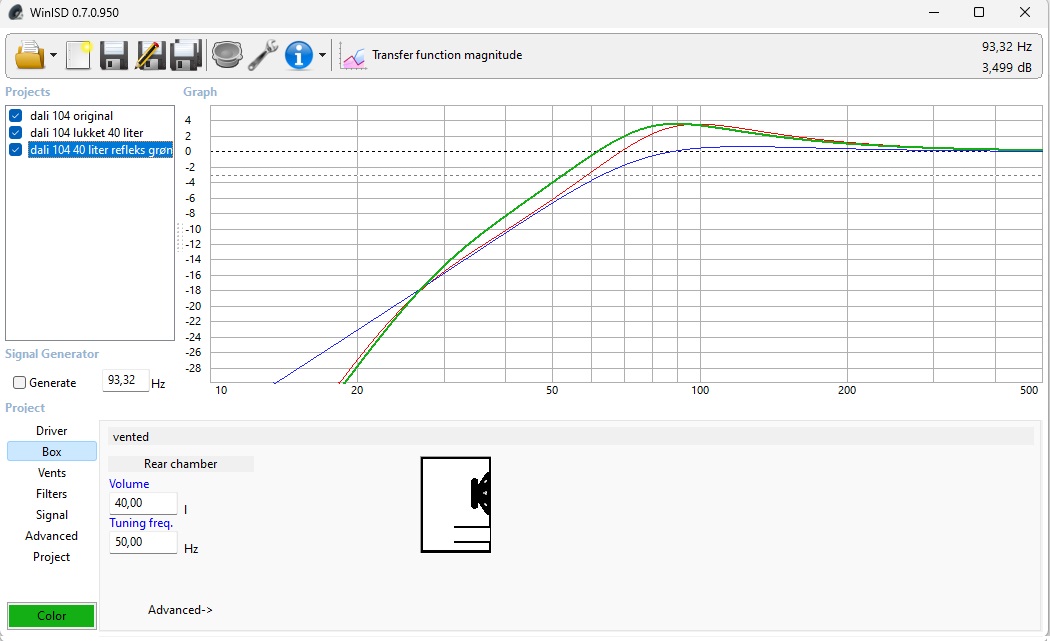Open project with the folder icon
1050x641 pixels.
click(29, 55)
